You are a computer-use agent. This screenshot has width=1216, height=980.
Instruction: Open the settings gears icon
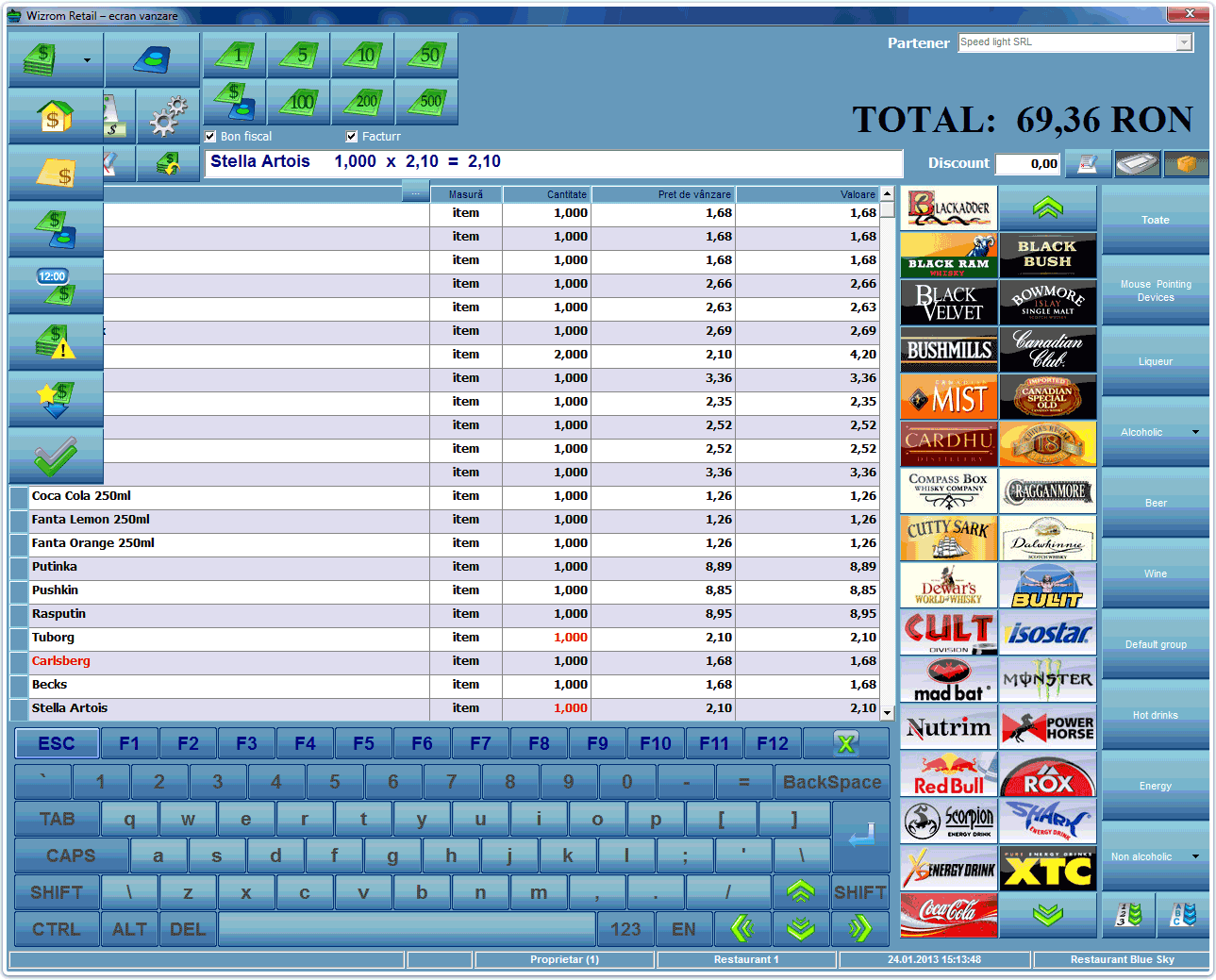[168, 117]
